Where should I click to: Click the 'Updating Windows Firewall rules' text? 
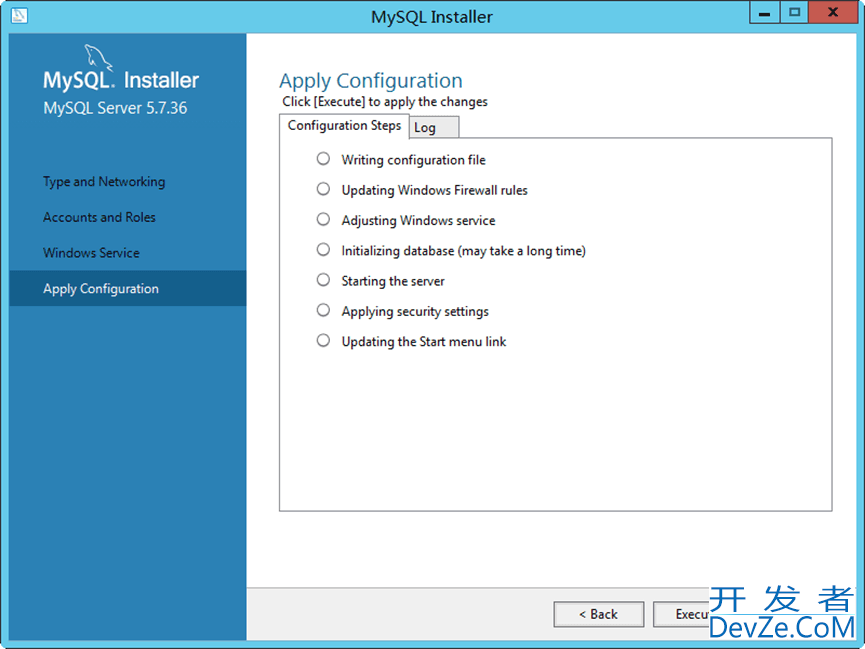pyautogui.click(x=435, y=190)
